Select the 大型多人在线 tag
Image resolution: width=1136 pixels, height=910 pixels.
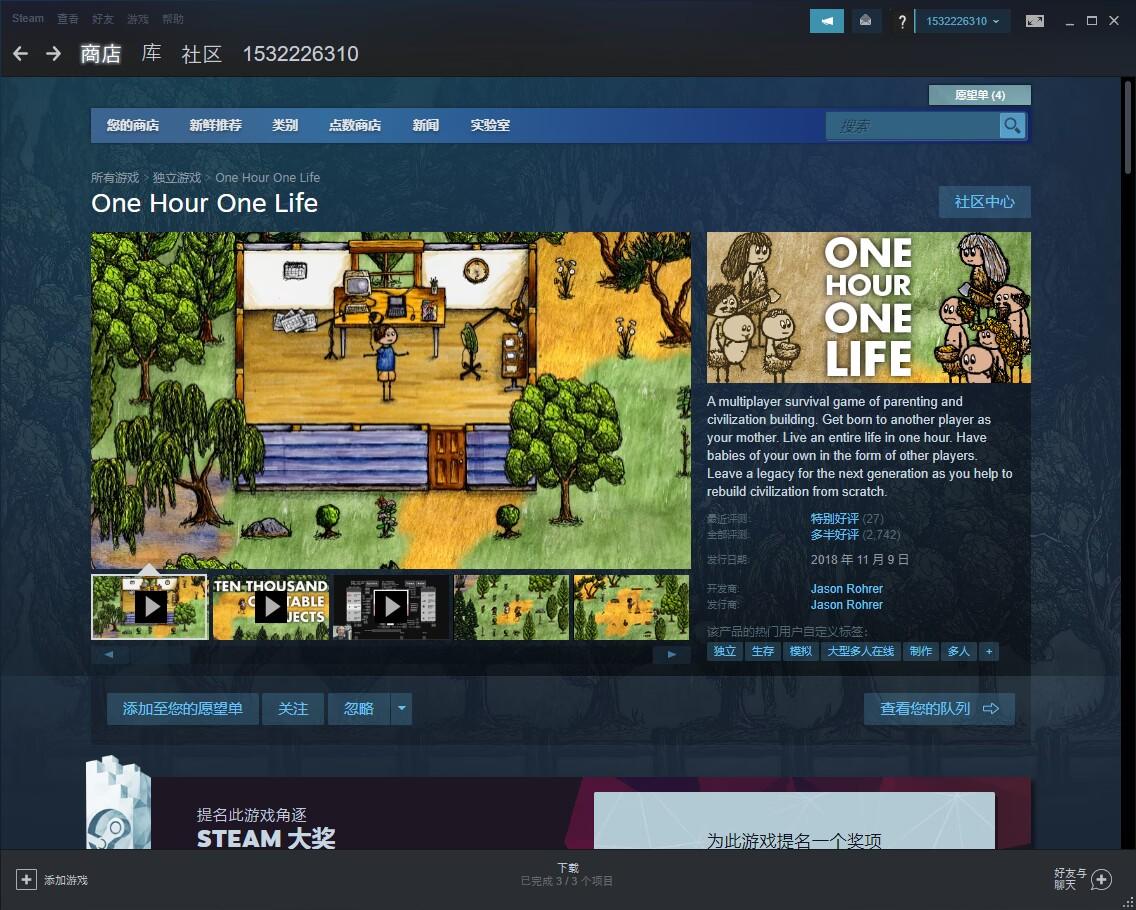click(x=861, y=651)
